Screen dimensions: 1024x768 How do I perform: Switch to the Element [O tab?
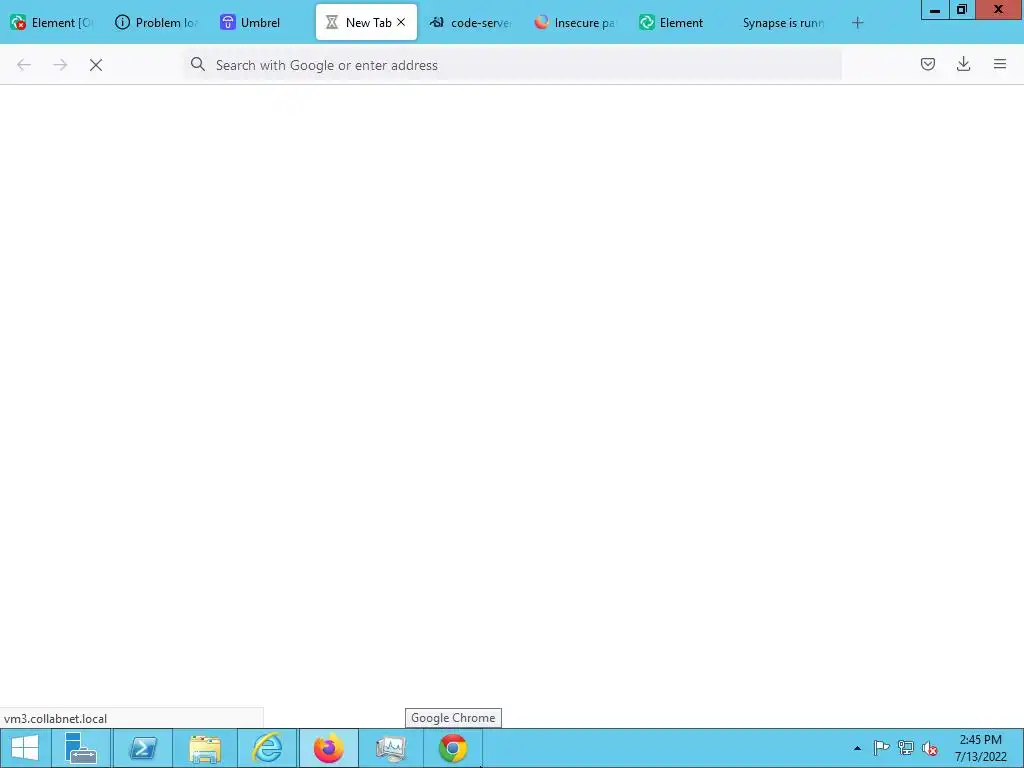(53, 23)
